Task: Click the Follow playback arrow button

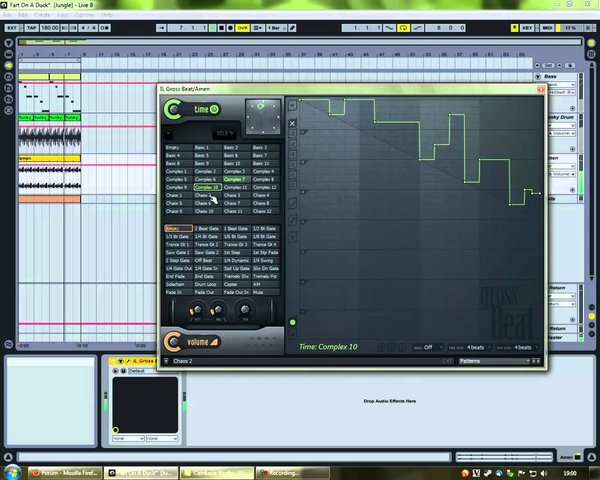Action: [x=161, y=28]
